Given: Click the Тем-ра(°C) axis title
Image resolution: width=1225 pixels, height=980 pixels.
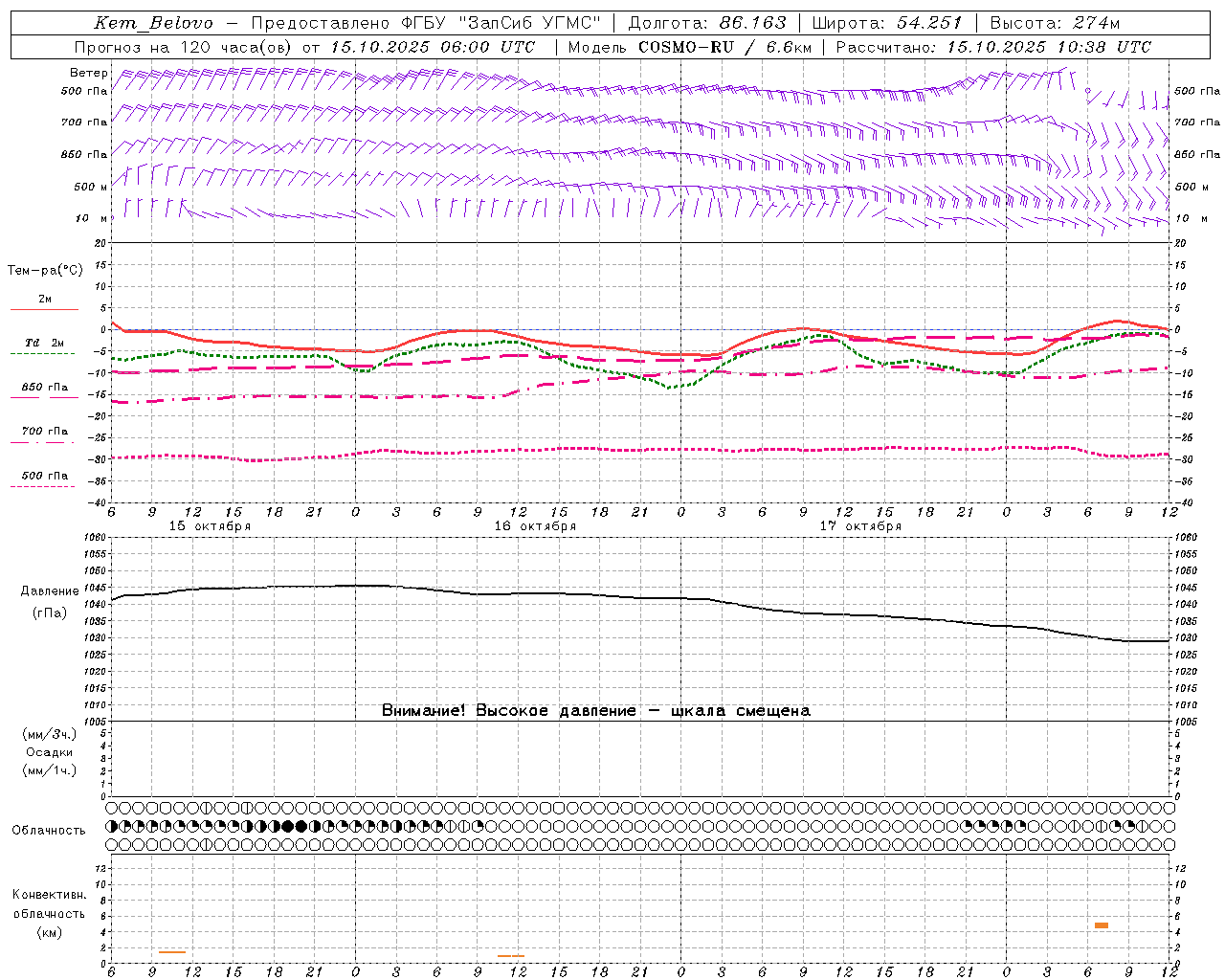Looking at the screenshot, I should click(x=45, y=271).
